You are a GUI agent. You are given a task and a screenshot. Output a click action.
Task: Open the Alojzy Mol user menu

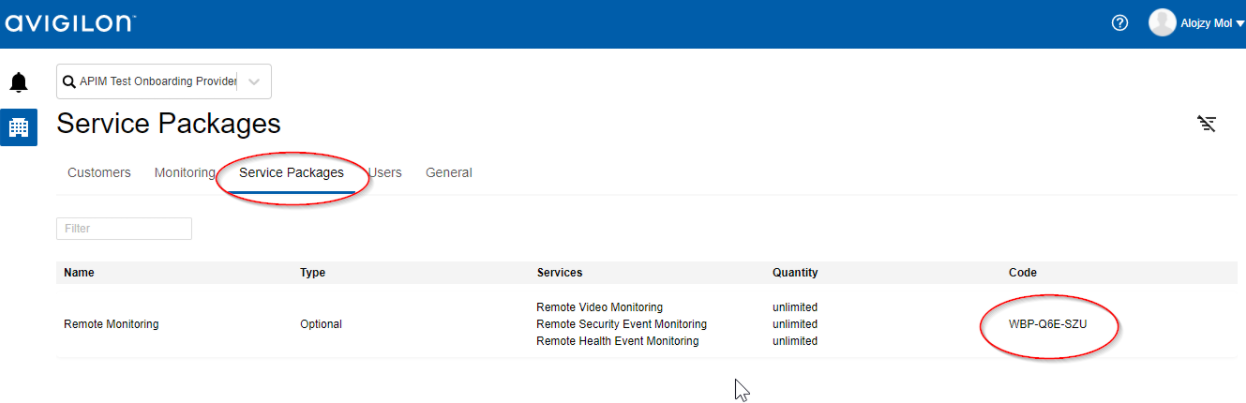(1212, 23)
